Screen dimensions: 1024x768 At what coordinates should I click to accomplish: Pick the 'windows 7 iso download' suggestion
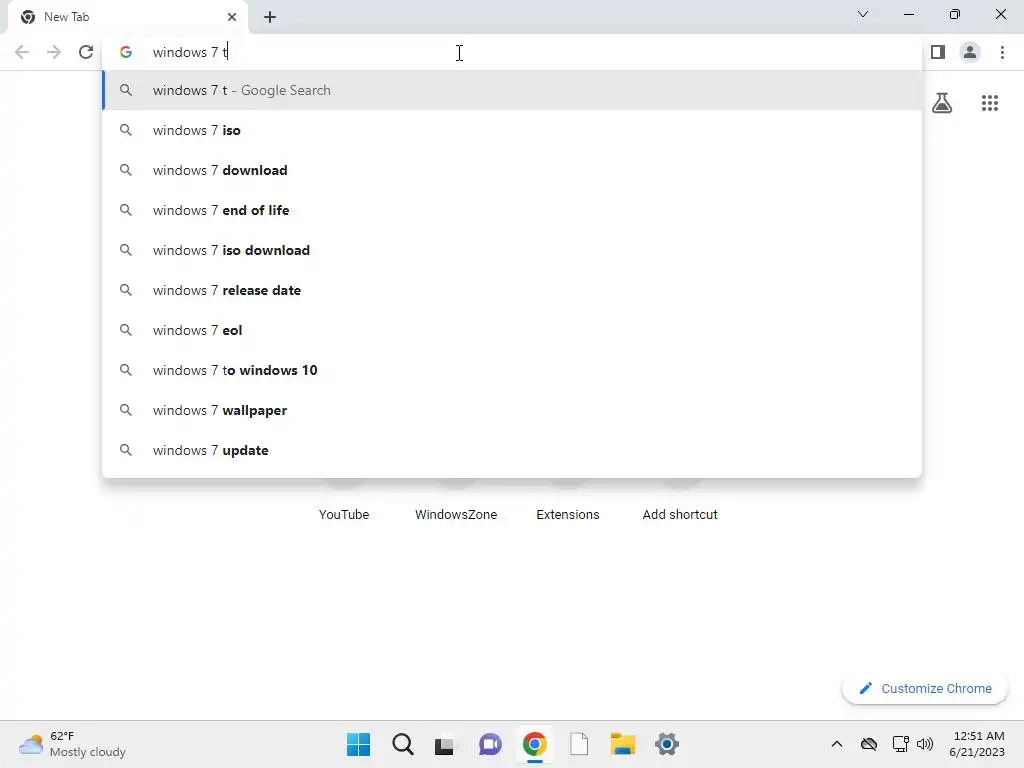click(512, 250)
